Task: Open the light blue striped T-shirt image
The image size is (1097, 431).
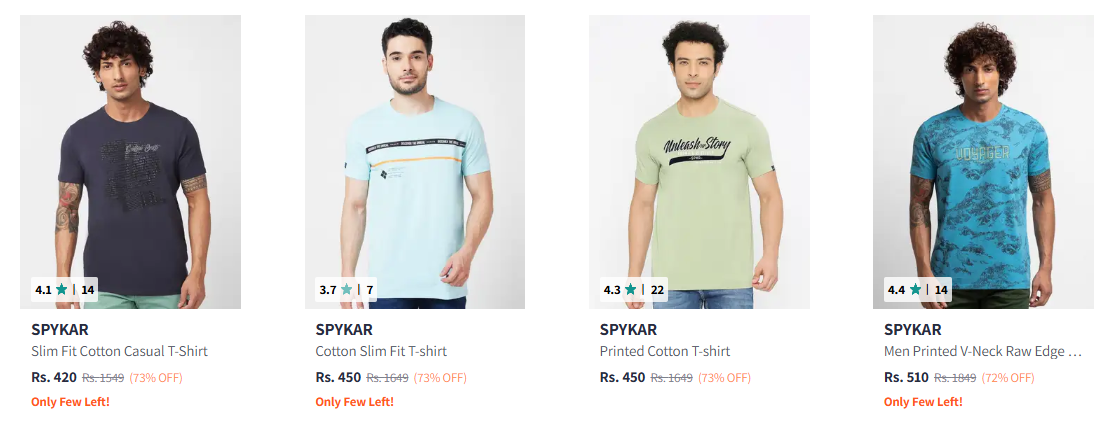Action: 415,162
